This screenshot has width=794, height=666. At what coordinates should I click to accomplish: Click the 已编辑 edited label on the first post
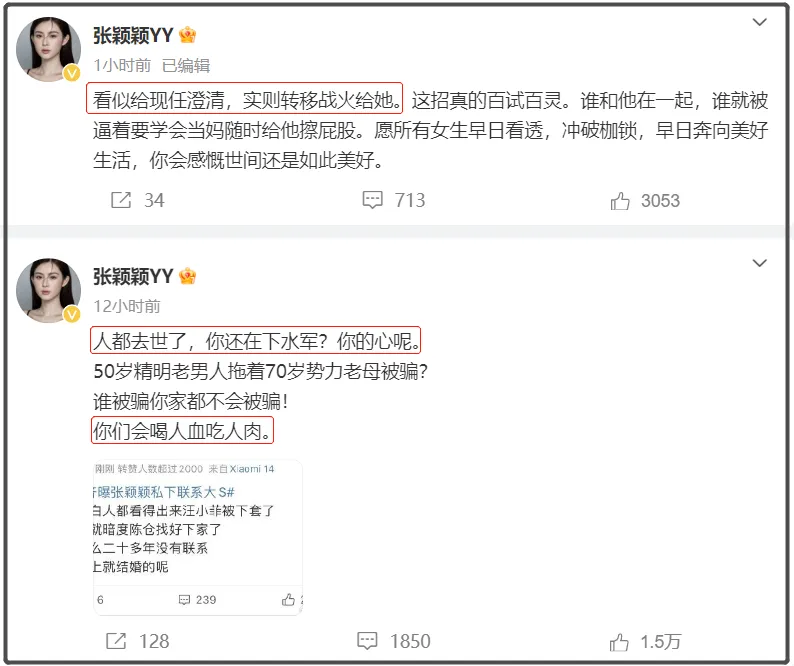click(x=186, y=65)
